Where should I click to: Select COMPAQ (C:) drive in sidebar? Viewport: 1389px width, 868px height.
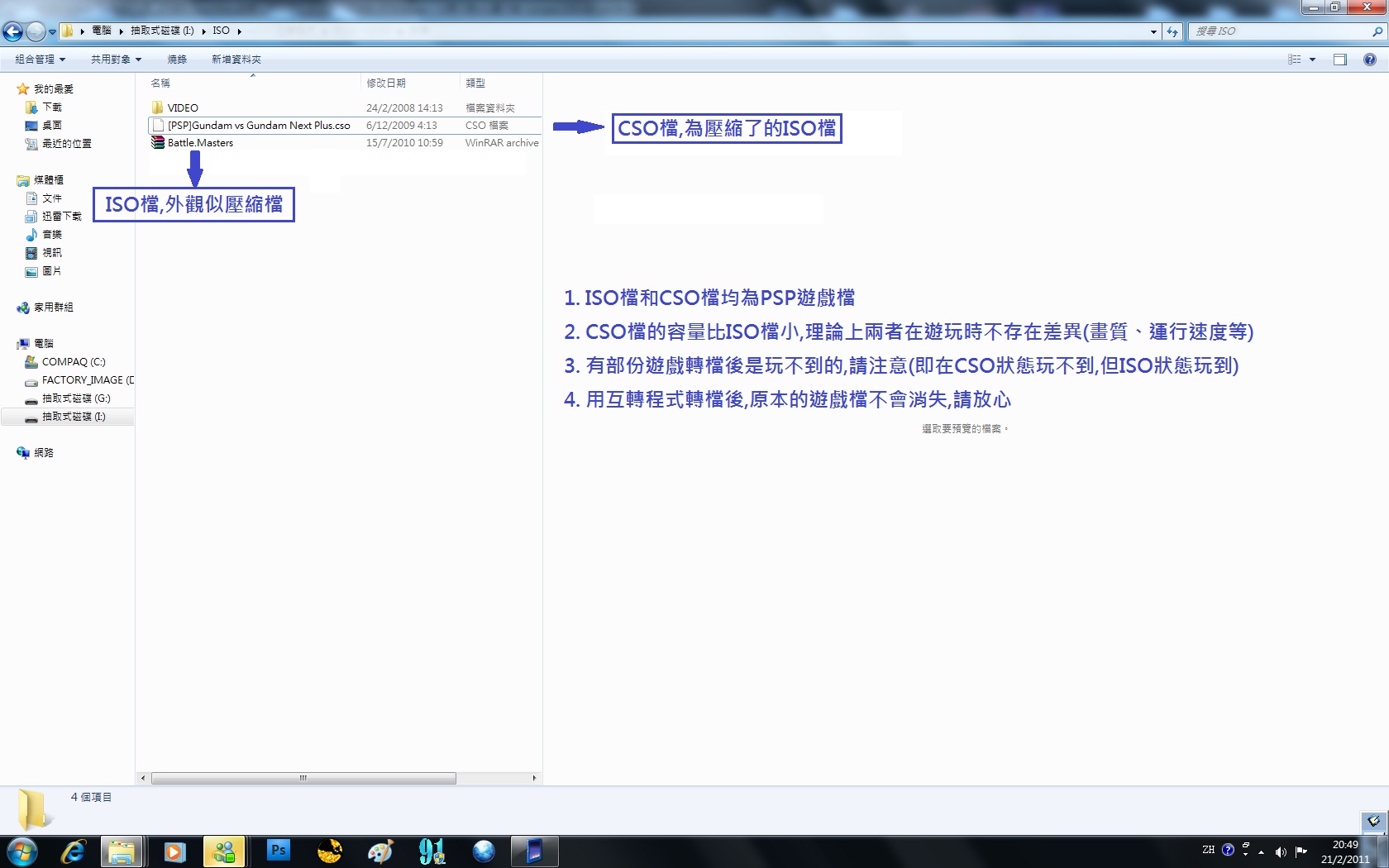tap(74, 362)
